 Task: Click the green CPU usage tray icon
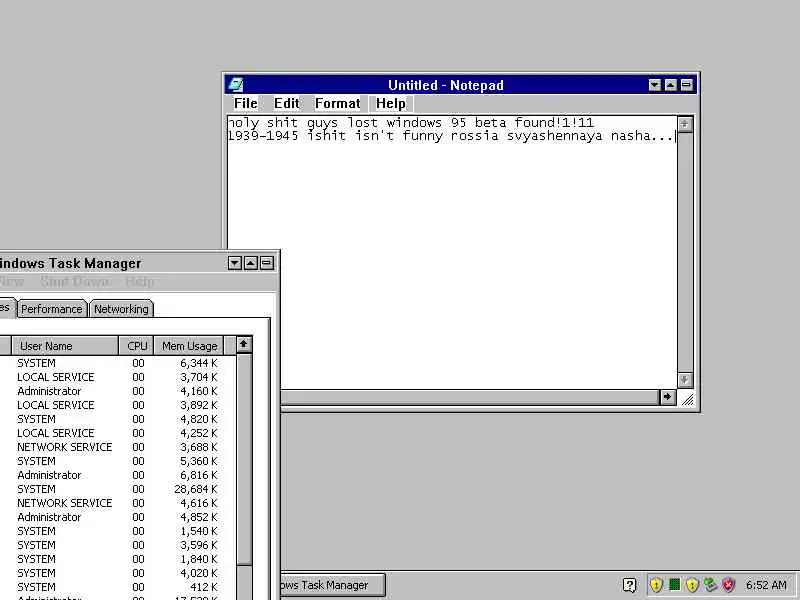click(674, 584)
